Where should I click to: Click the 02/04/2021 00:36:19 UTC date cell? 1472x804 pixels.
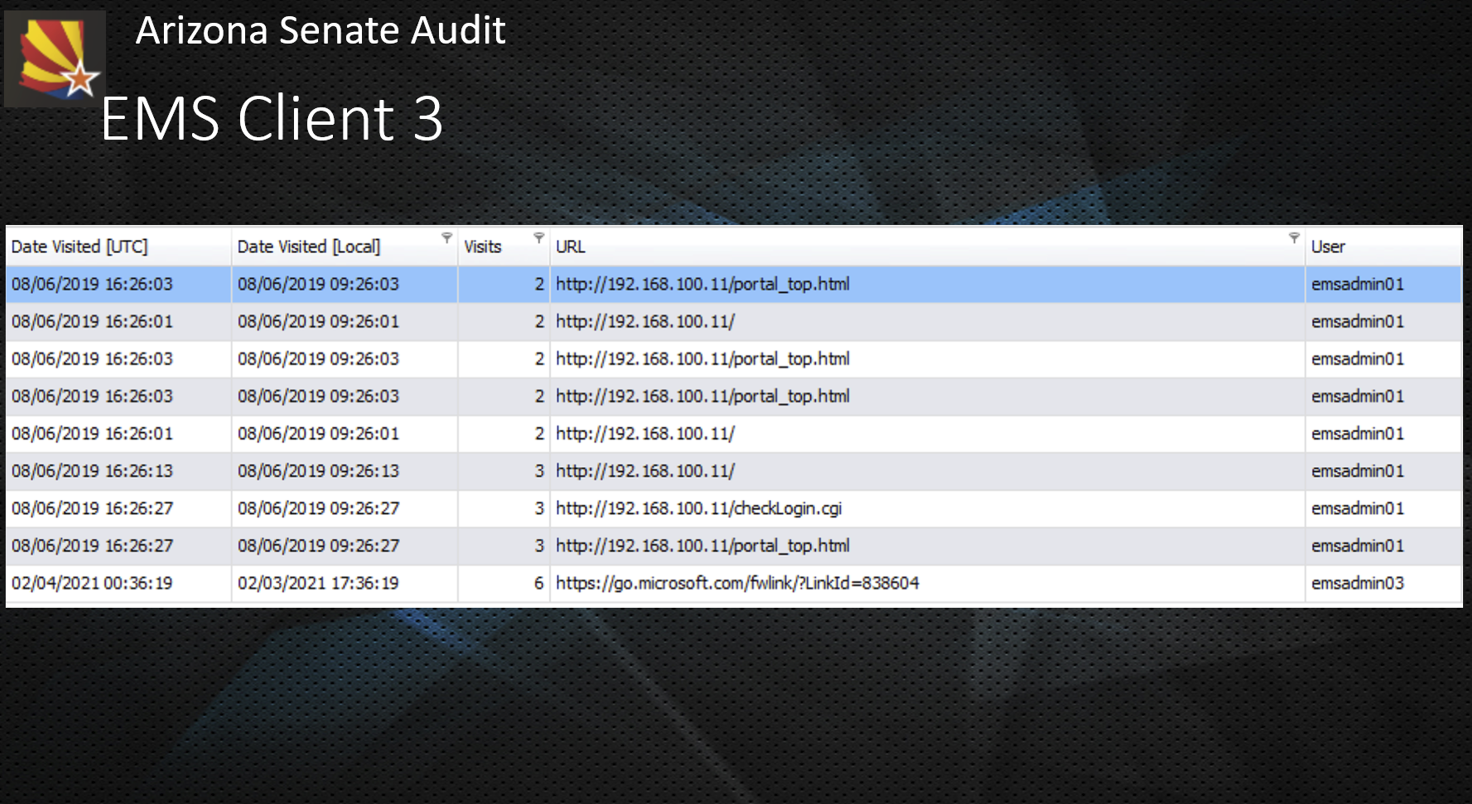92,583
